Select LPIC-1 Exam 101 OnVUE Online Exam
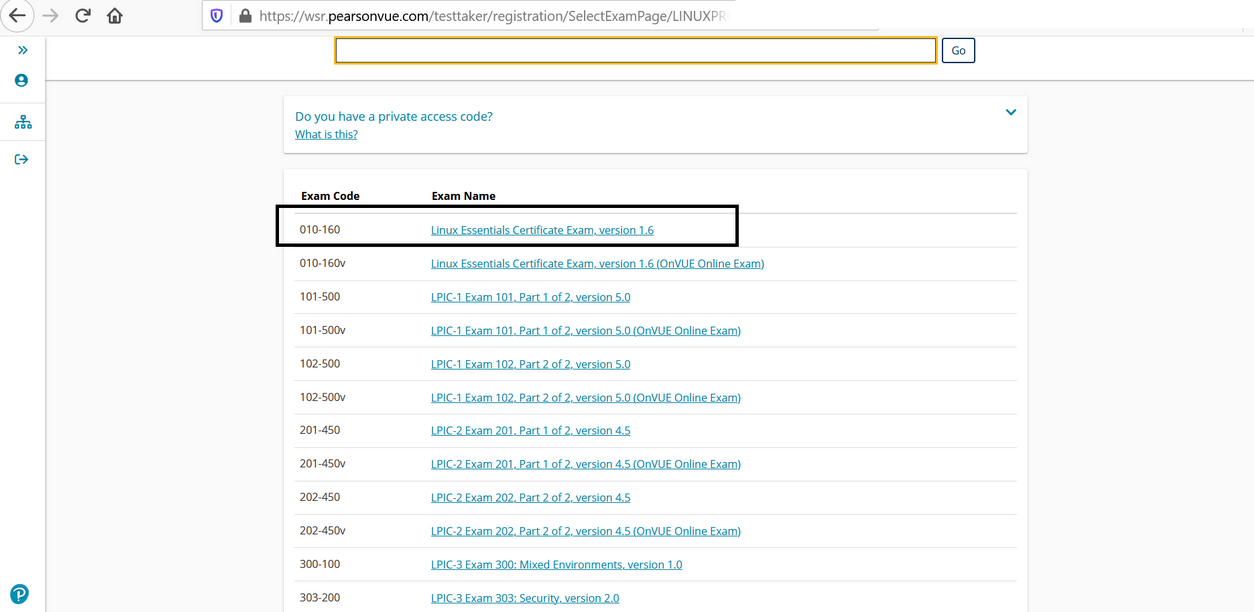The width and height of the screenshot is (1254, 612). 586,330
